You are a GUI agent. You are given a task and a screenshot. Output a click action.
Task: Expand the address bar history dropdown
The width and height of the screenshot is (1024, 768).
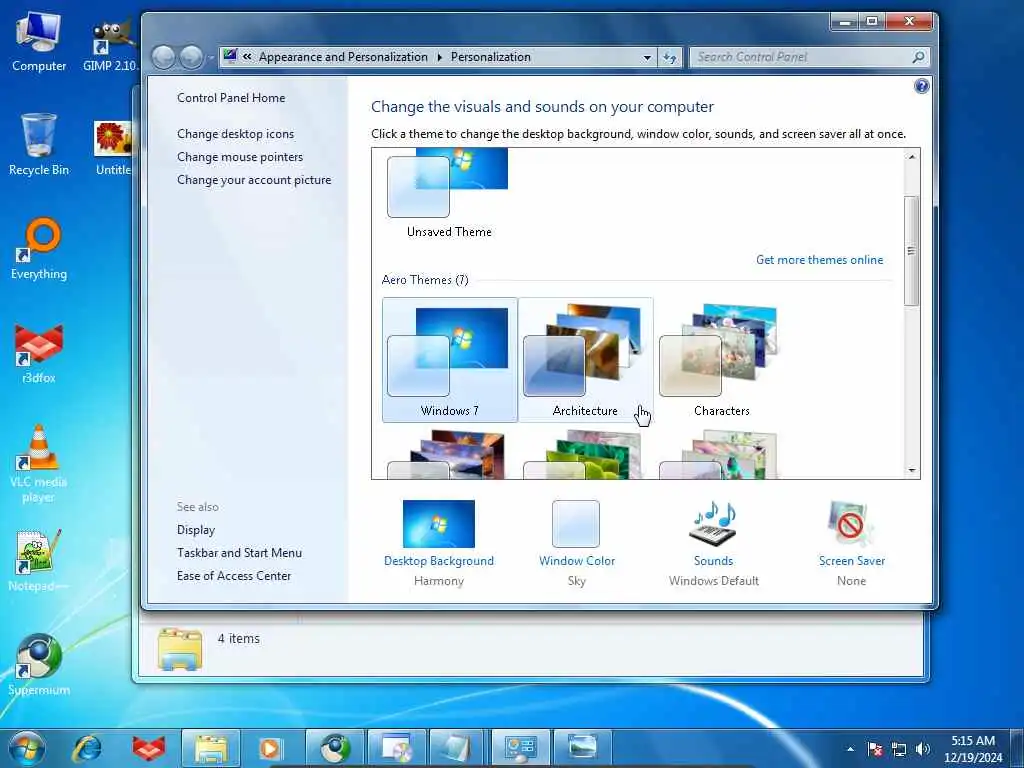click(647, 57)
